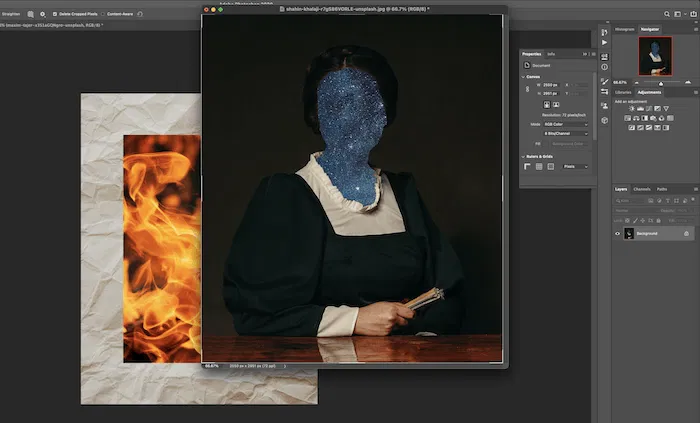700x423 pixels.
Task: Click the reset crop arrow icon
Action: (x=139, y=14)
